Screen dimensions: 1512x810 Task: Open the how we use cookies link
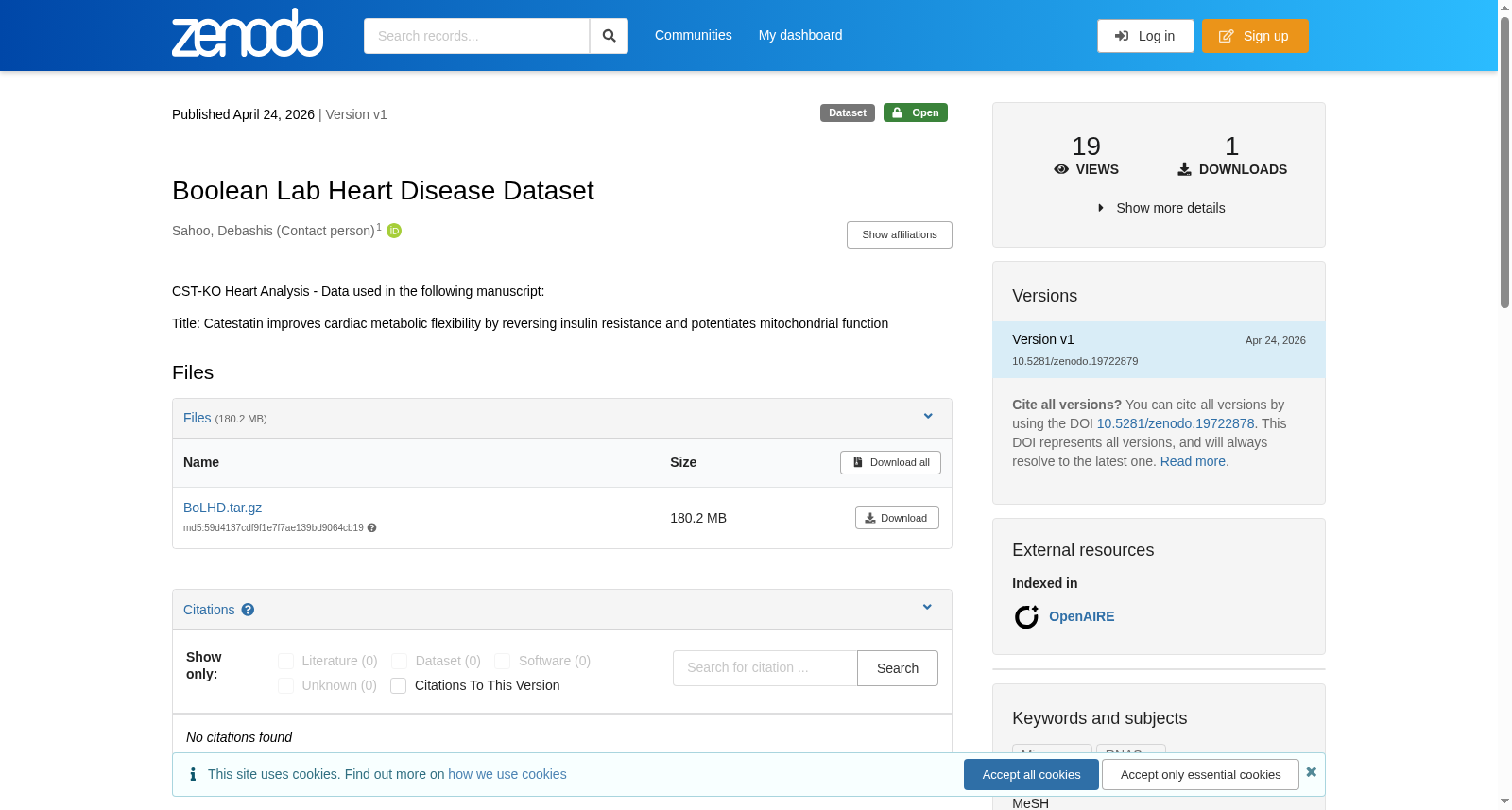(x=507, y=774)
